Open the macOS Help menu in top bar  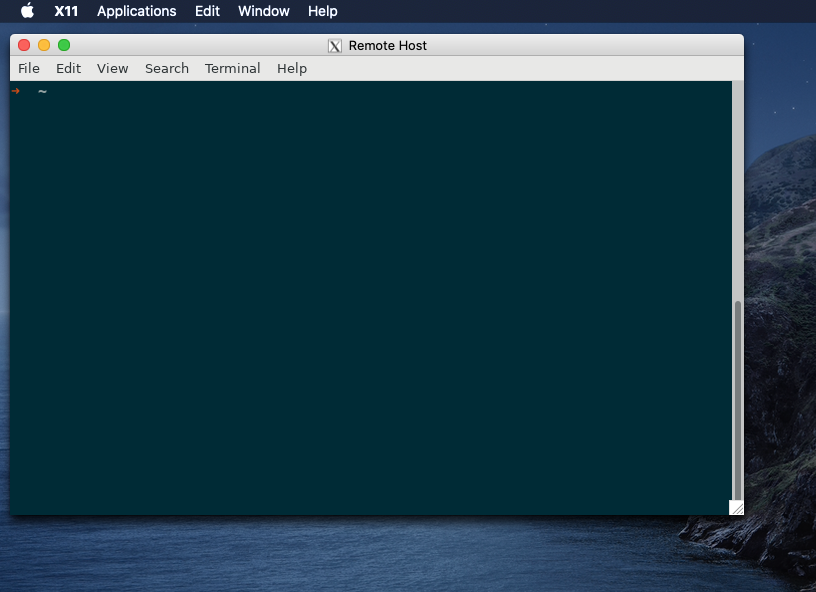point(323,11)
